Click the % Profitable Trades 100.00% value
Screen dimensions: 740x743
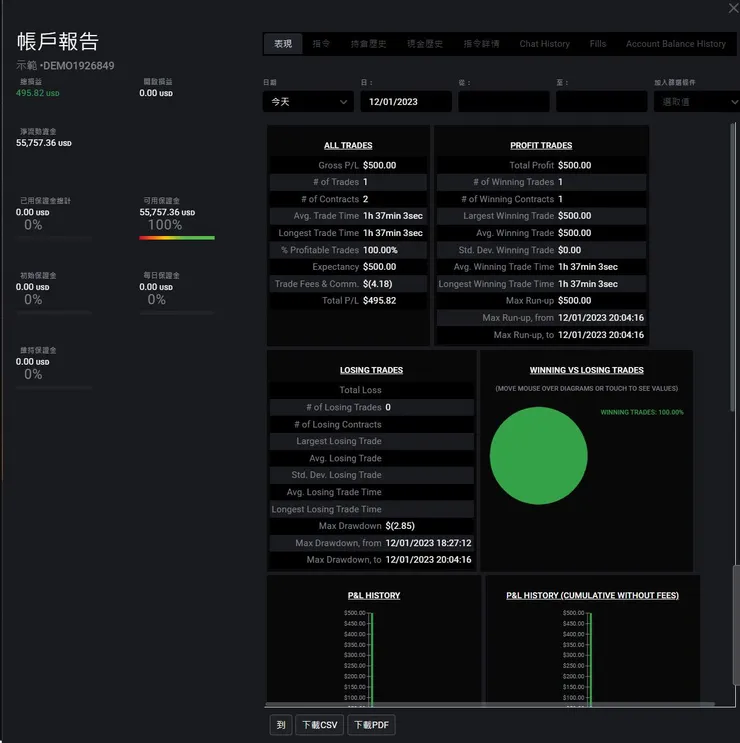coord(380,250)
